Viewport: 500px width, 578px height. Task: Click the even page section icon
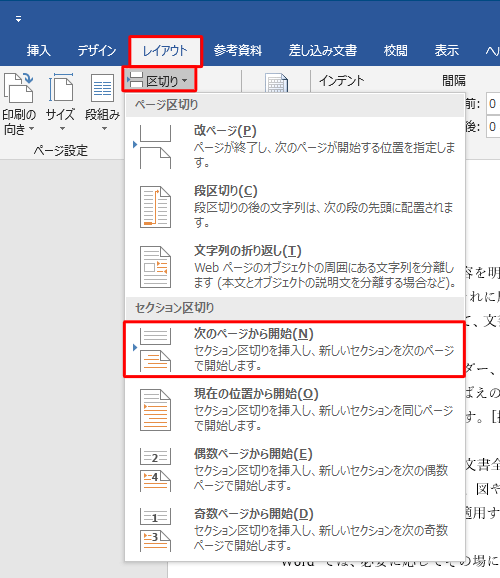pyautogui.click(x=155, y=470)
